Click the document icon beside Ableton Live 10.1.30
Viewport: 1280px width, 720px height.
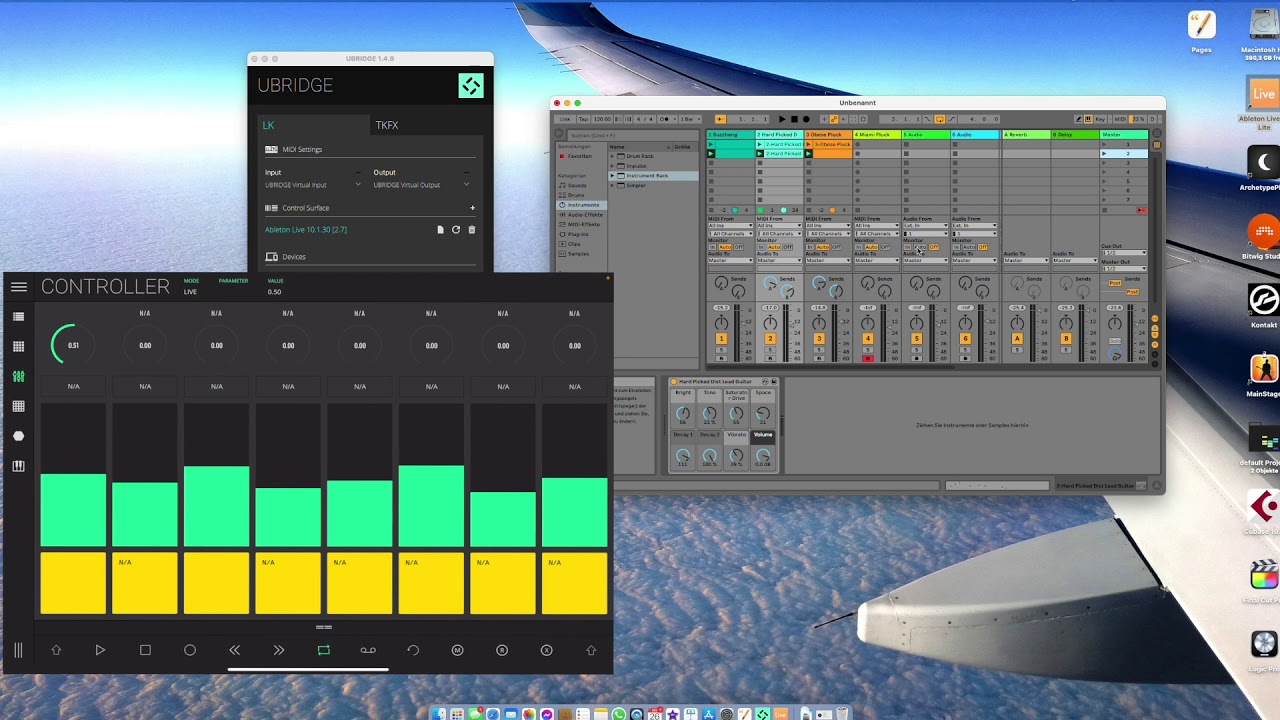point(440,230)
